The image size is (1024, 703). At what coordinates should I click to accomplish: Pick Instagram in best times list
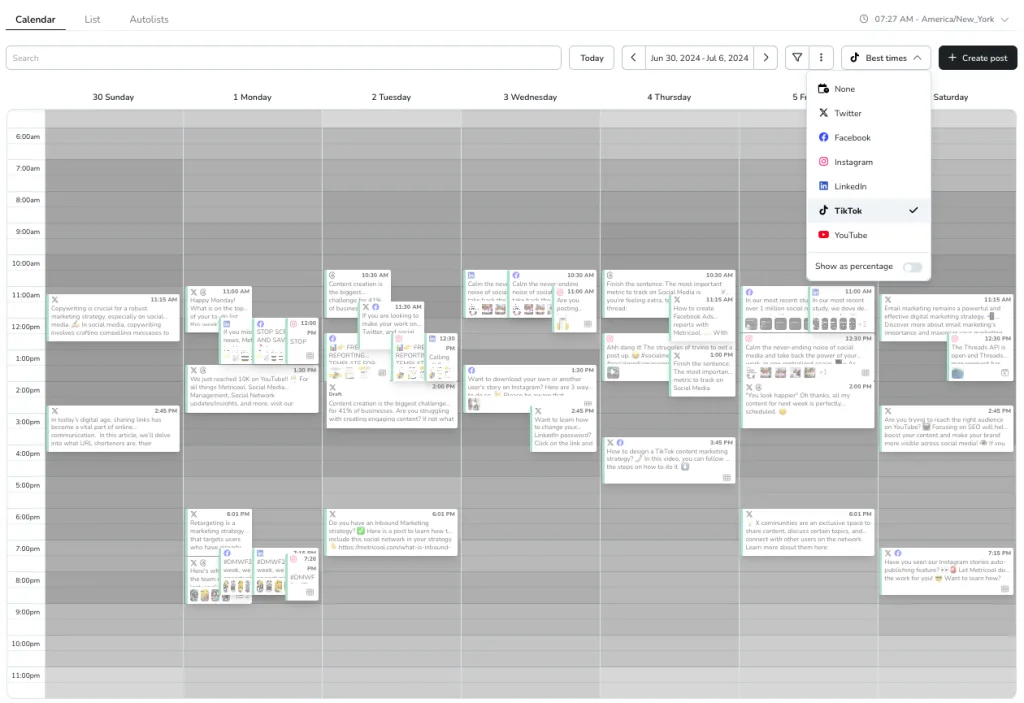(853, 162)
